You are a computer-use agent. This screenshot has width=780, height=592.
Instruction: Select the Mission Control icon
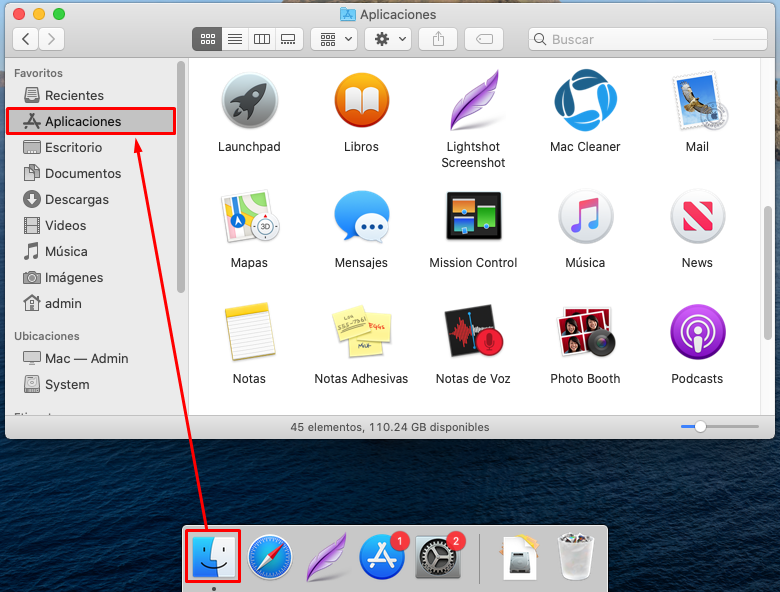tap(474, 216)
